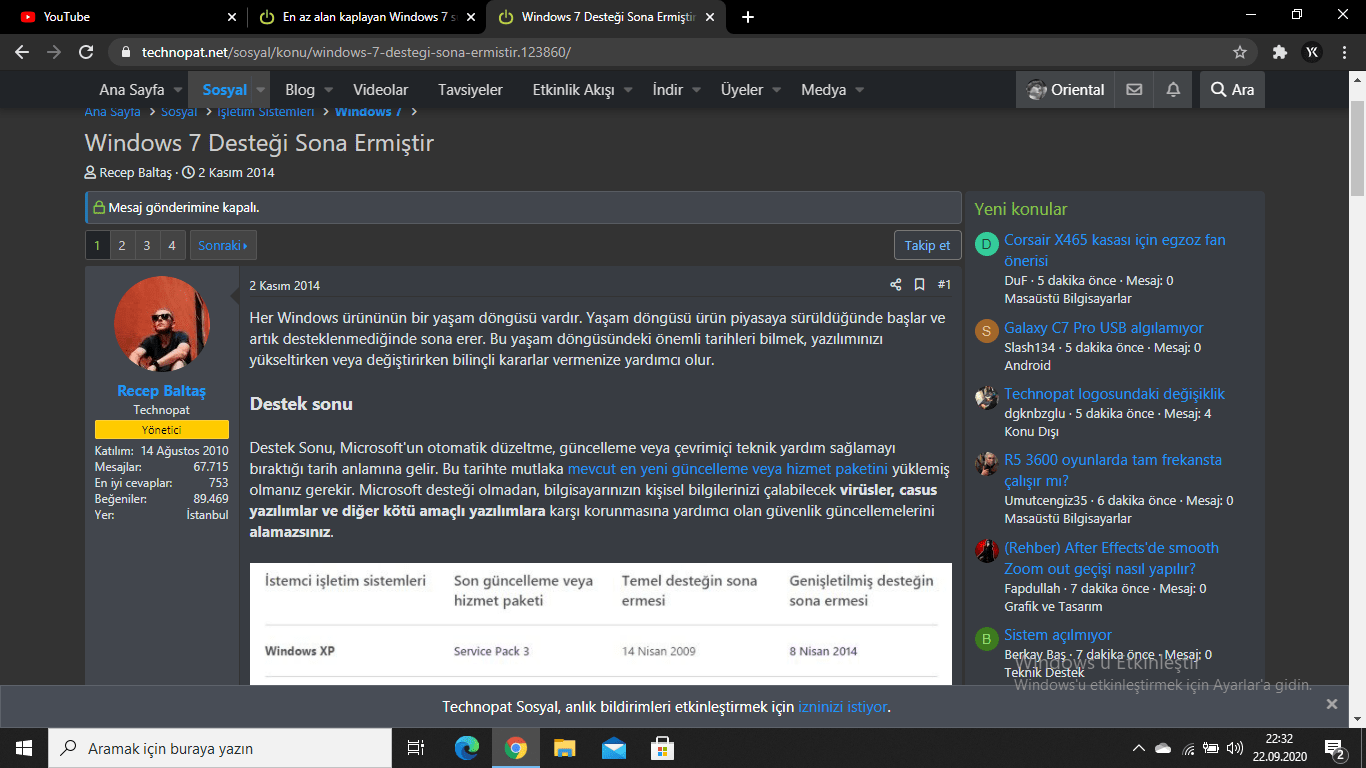This screenshot has width=1366, height=768.
Task: Open the Action Center notification icon
Action: [1335, 748]
